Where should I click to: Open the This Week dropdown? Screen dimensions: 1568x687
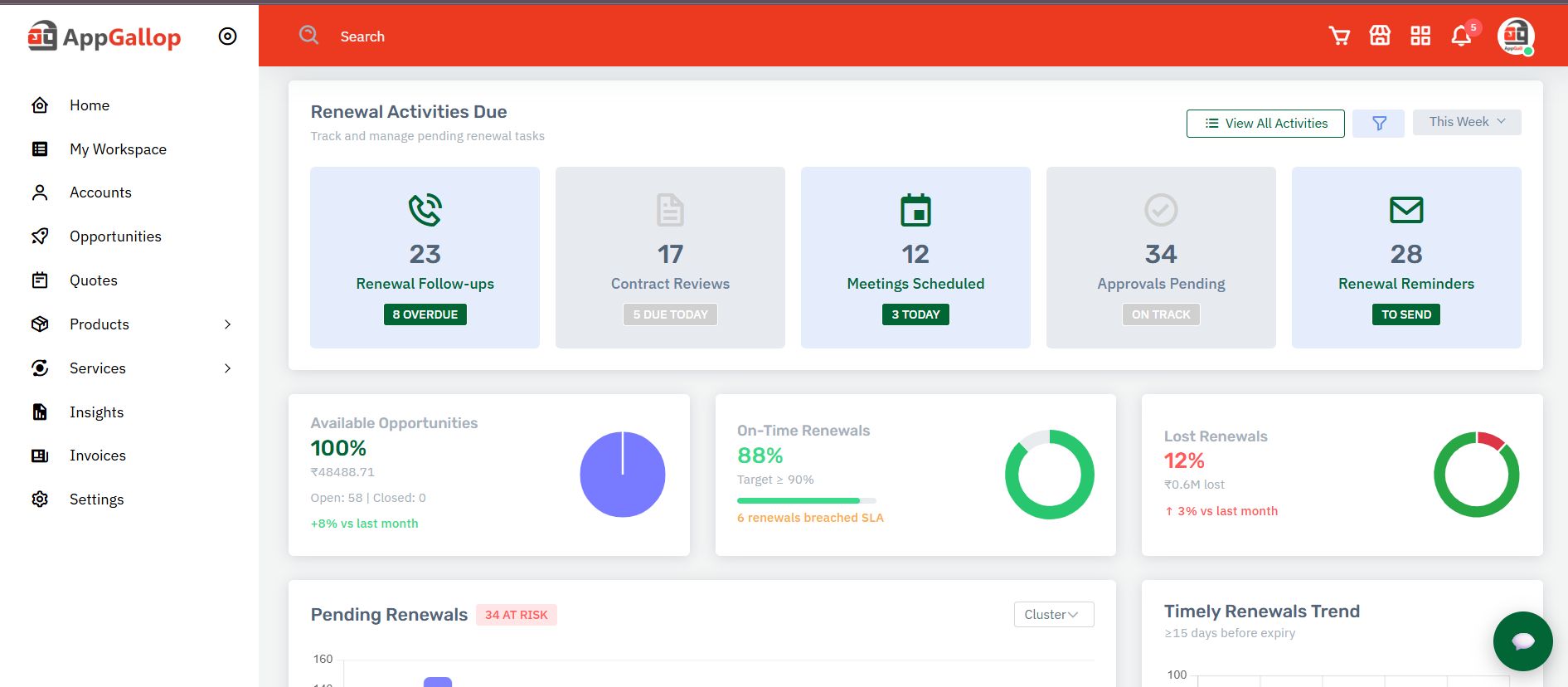click(x=1466, y=122)
